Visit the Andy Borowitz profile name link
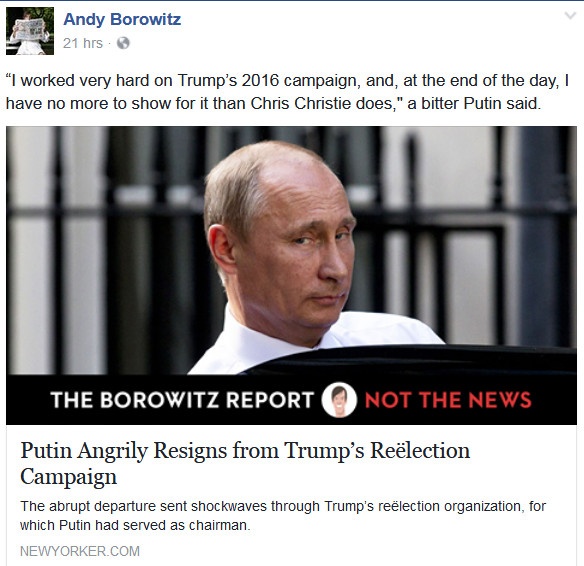 click(122, 19)
